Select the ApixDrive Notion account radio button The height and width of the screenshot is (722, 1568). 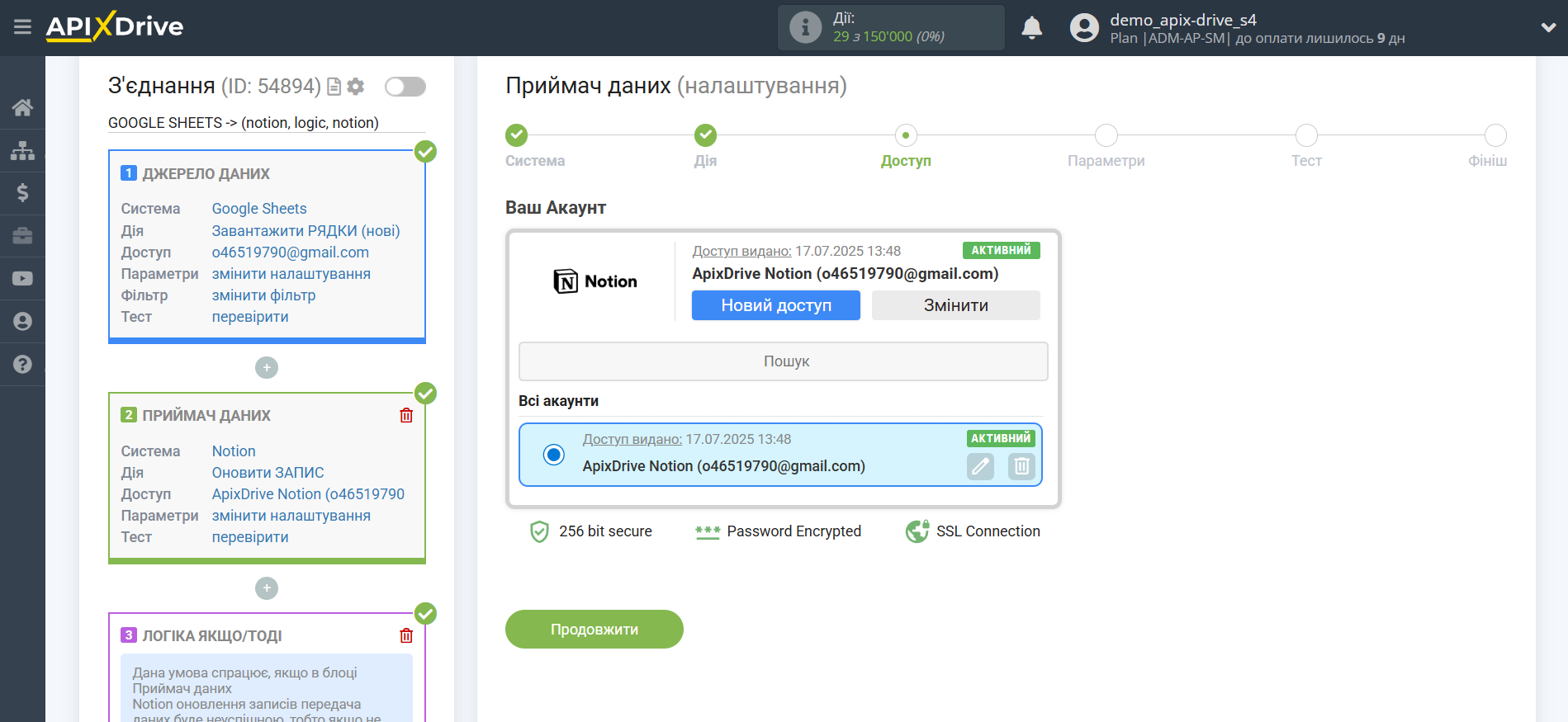(x=554, y=455)
